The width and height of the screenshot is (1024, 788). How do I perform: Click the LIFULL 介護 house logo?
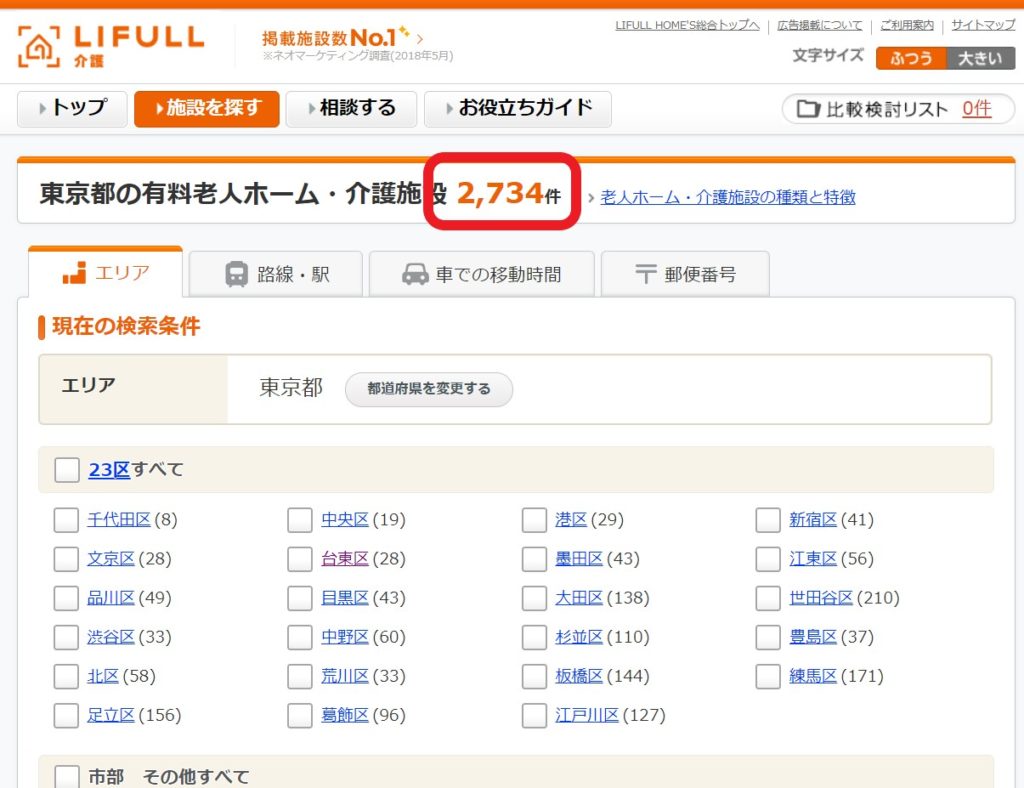pos(39,47)
